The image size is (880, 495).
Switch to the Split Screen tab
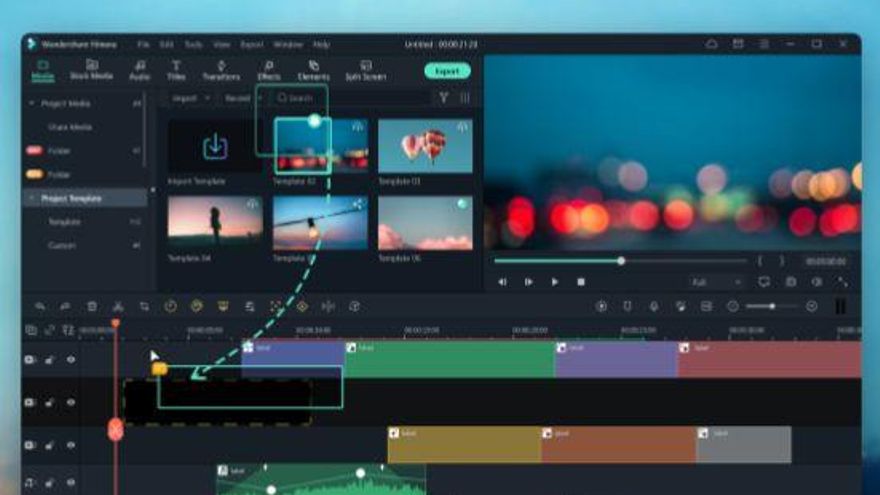pyautogui.click(x=366, y=70)
